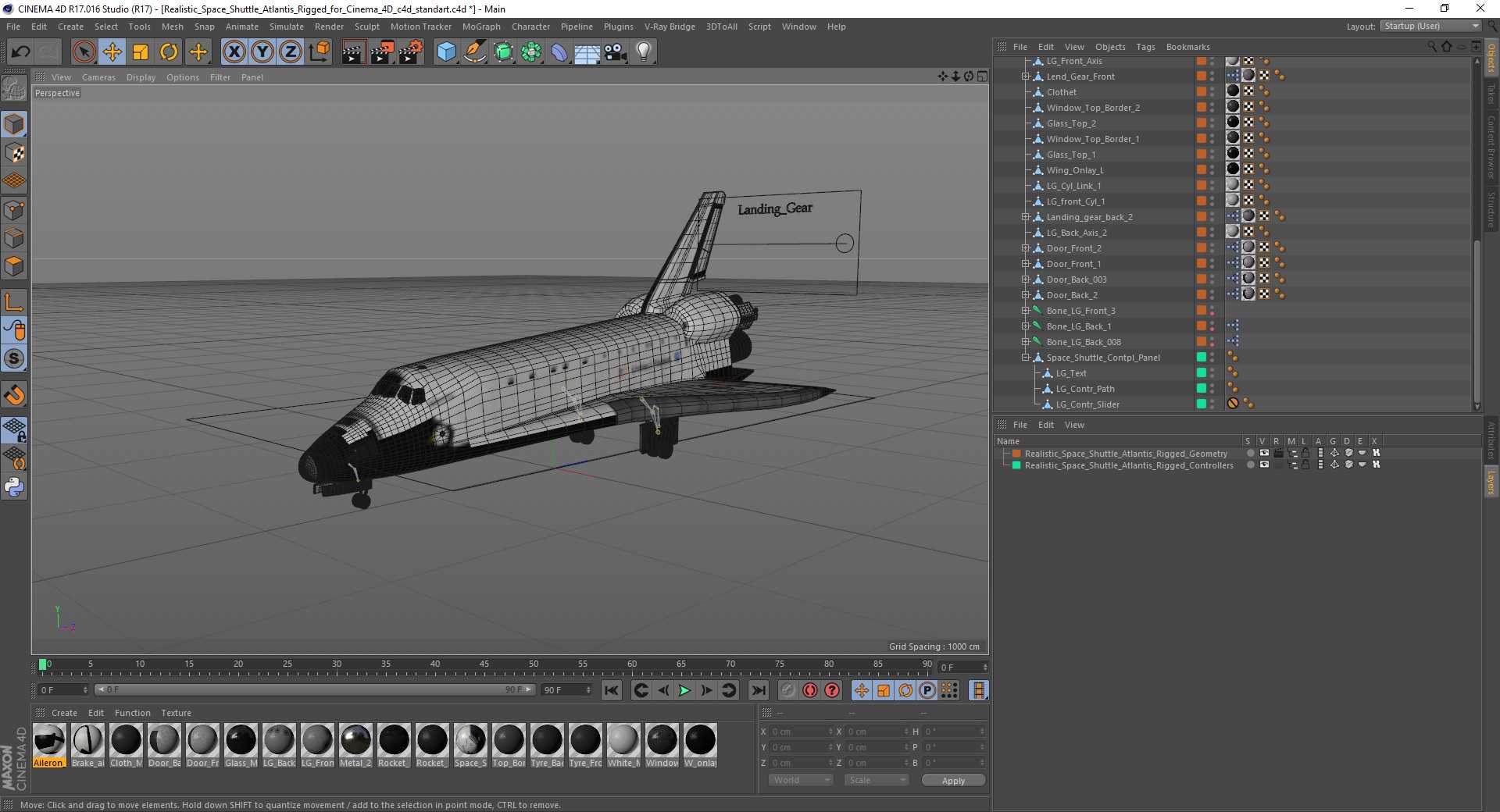This screenshot has width=1500, height=812.
Task: Open the Character menu
Action: pos(530,27)
